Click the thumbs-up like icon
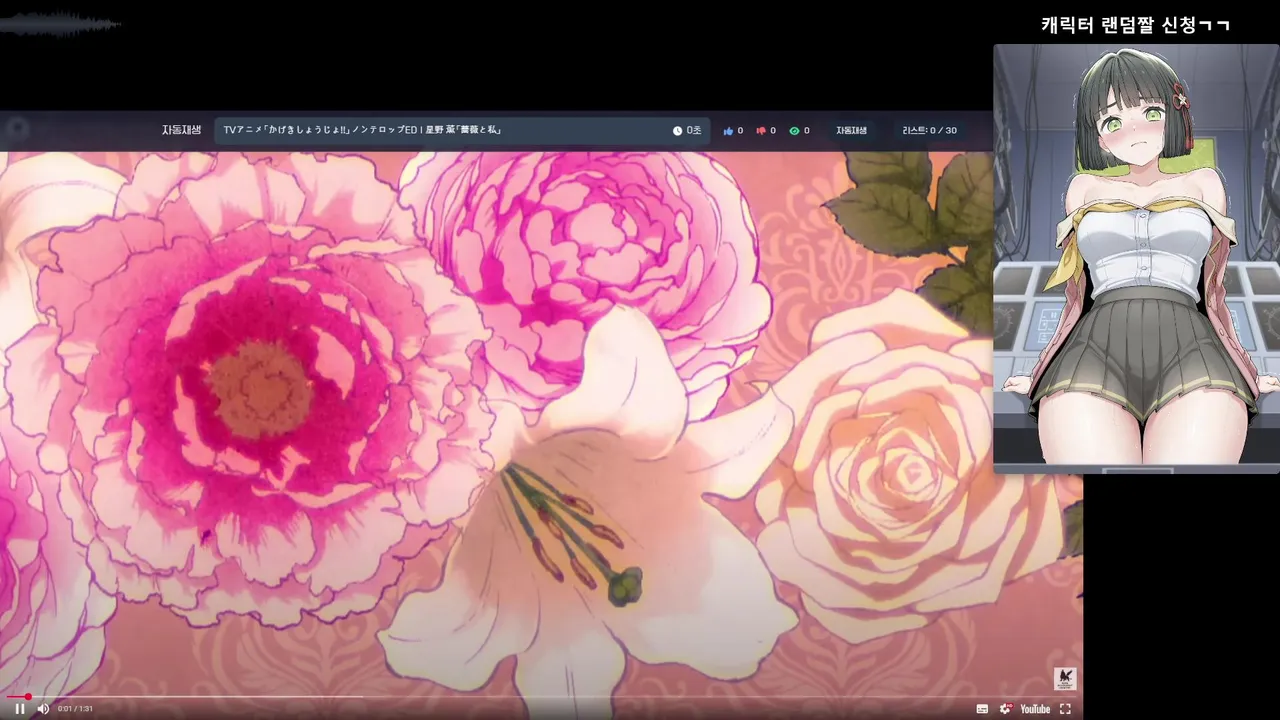 point(728,131)
